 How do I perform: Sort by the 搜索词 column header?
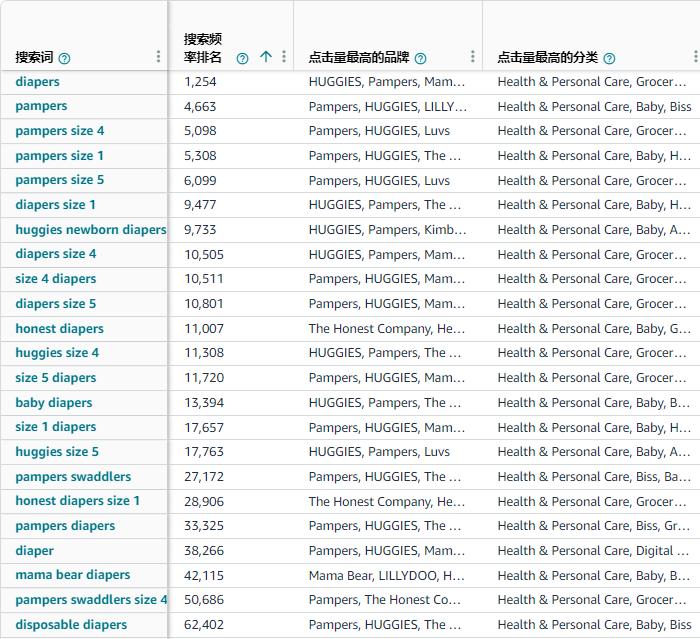point(34,58)
